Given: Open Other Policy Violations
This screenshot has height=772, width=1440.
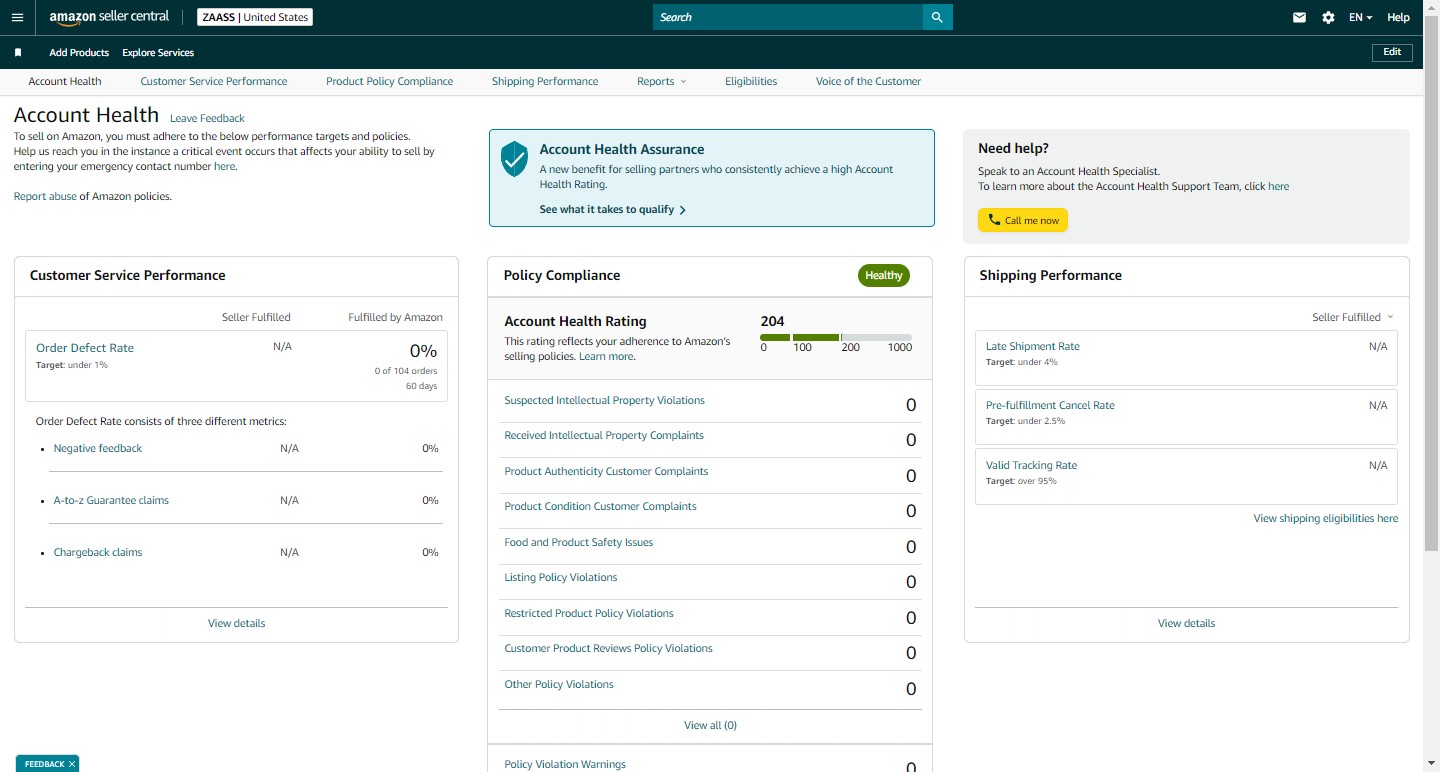Looking at the screenshot, I should point(559,684).
